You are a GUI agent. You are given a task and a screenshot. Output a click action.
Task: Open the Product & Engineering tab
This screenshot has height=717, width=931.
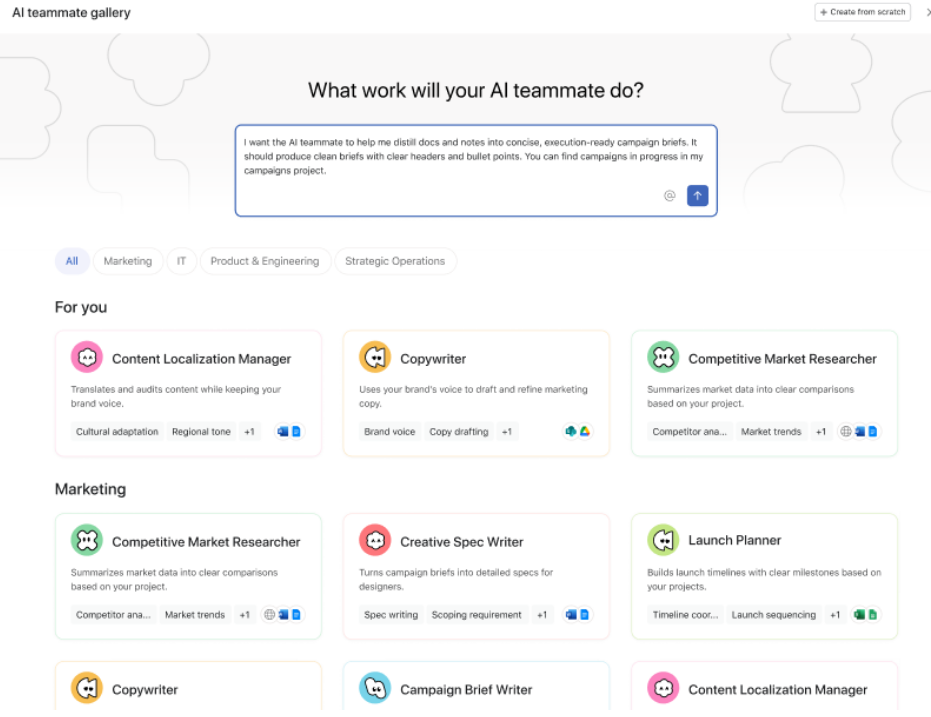[x=264, y=261]
